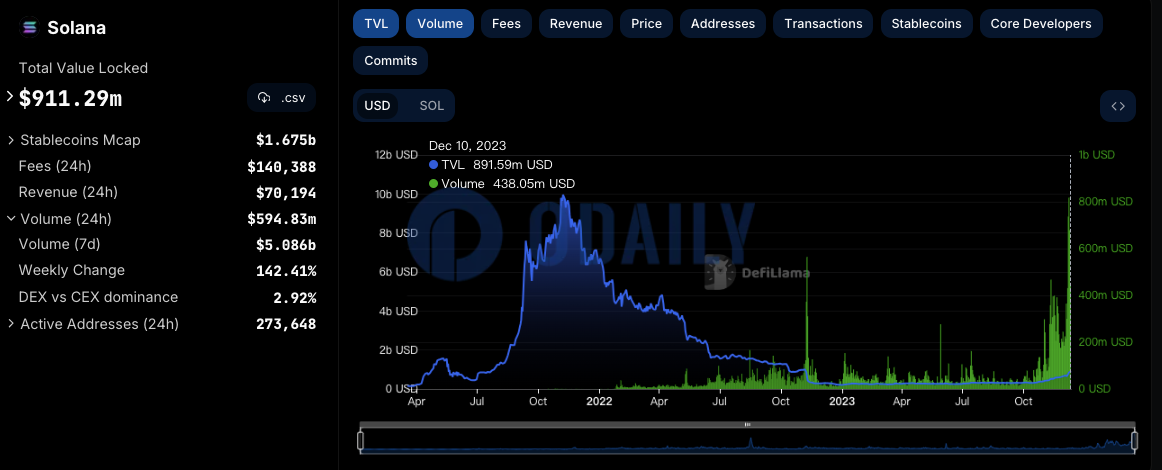Viewport: 1162px width, 470px height.
Task: Click the top grip of the range selector
Action: [747, 425]
